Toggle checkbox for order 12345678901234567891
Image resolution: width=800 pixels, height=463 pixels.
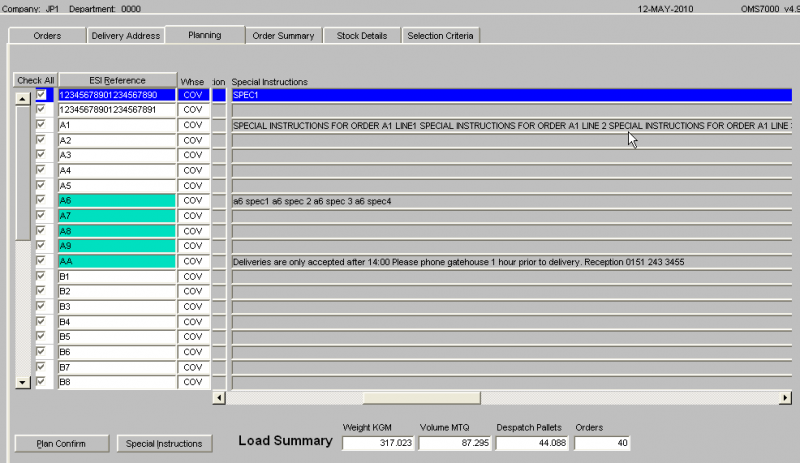pos(41,109)
